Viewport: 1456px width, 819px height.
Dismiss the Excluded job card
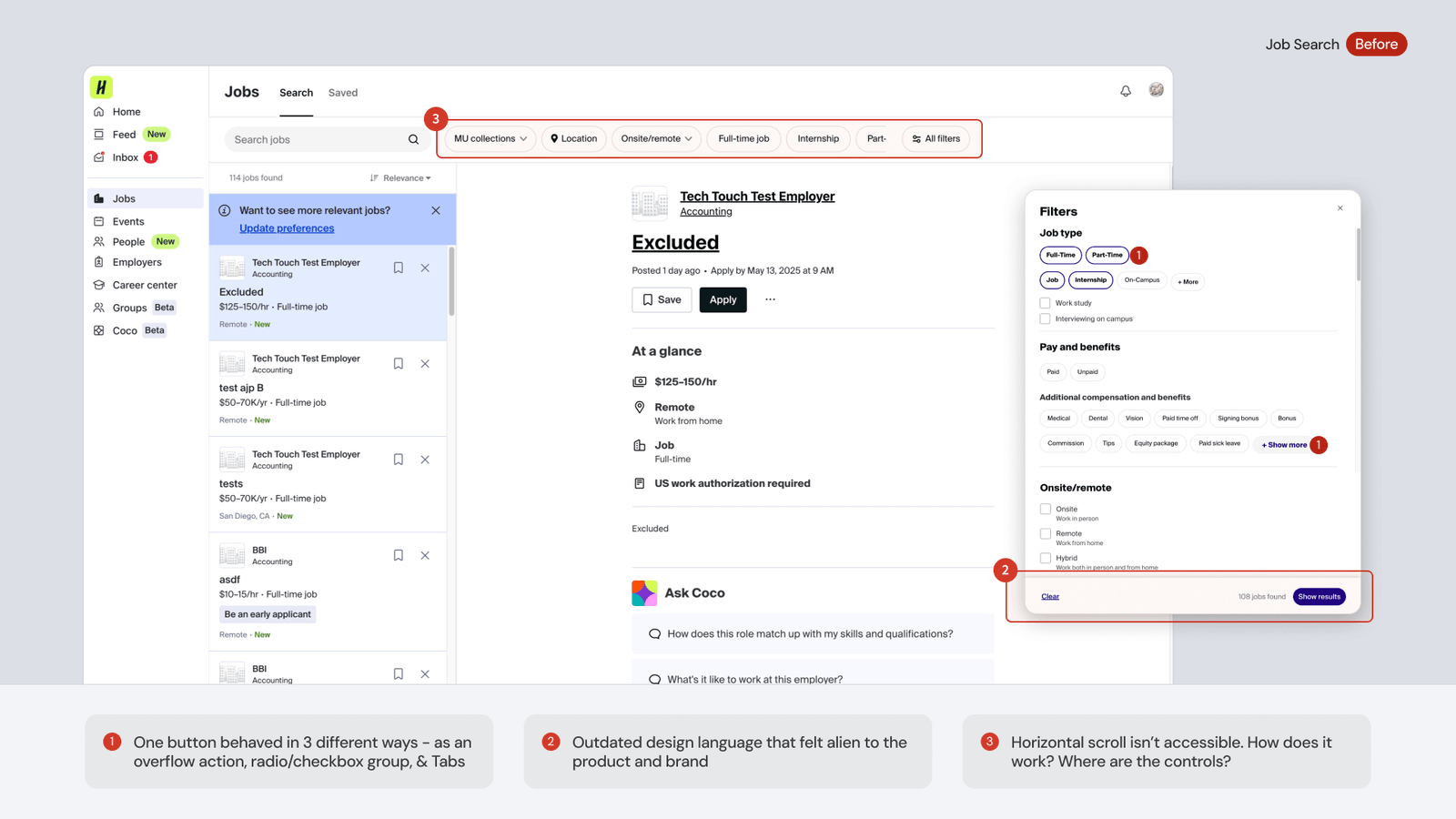(425, 268)
